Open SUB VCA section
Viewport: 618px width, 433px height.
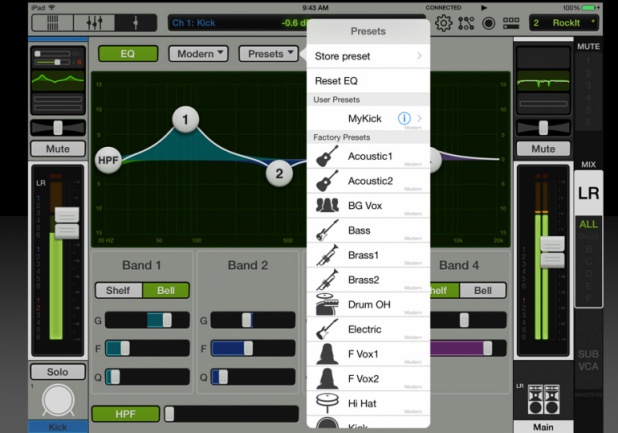[x=588, y=360]
